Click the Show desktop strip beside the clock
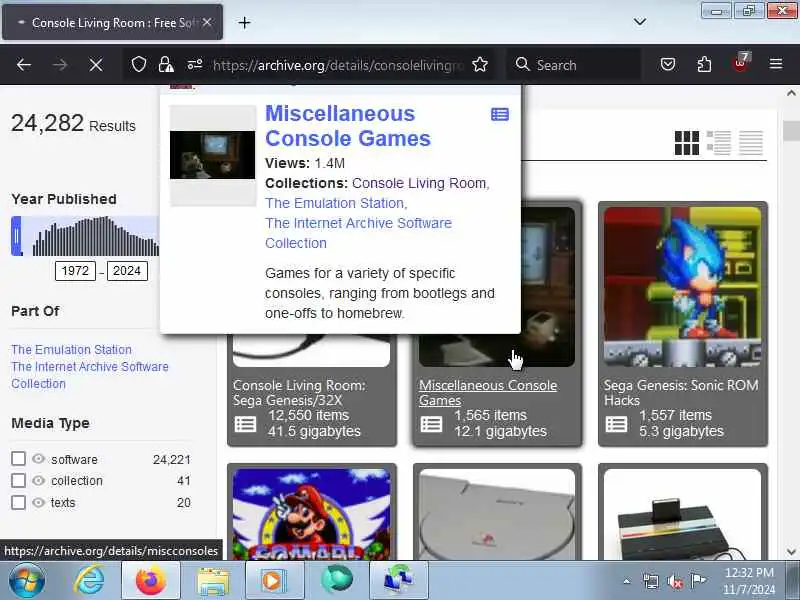The image size is (800, 600). click(794, 581)
